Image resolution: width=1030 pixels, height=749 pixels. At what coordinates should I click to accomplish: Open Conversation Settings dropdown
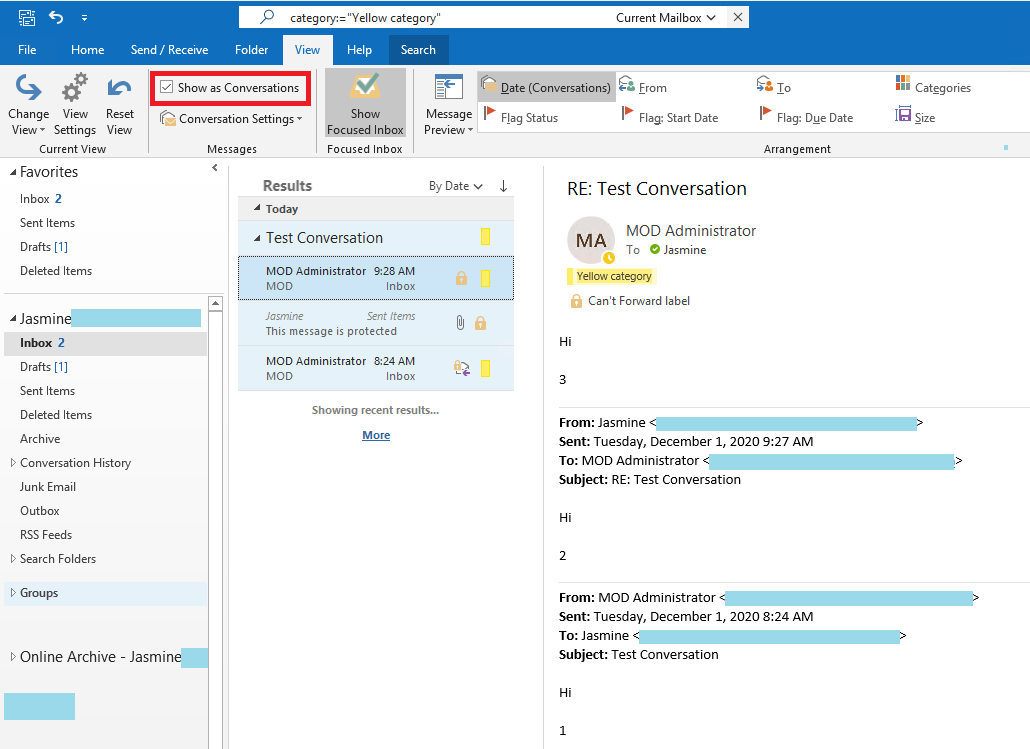pos(231,119)
